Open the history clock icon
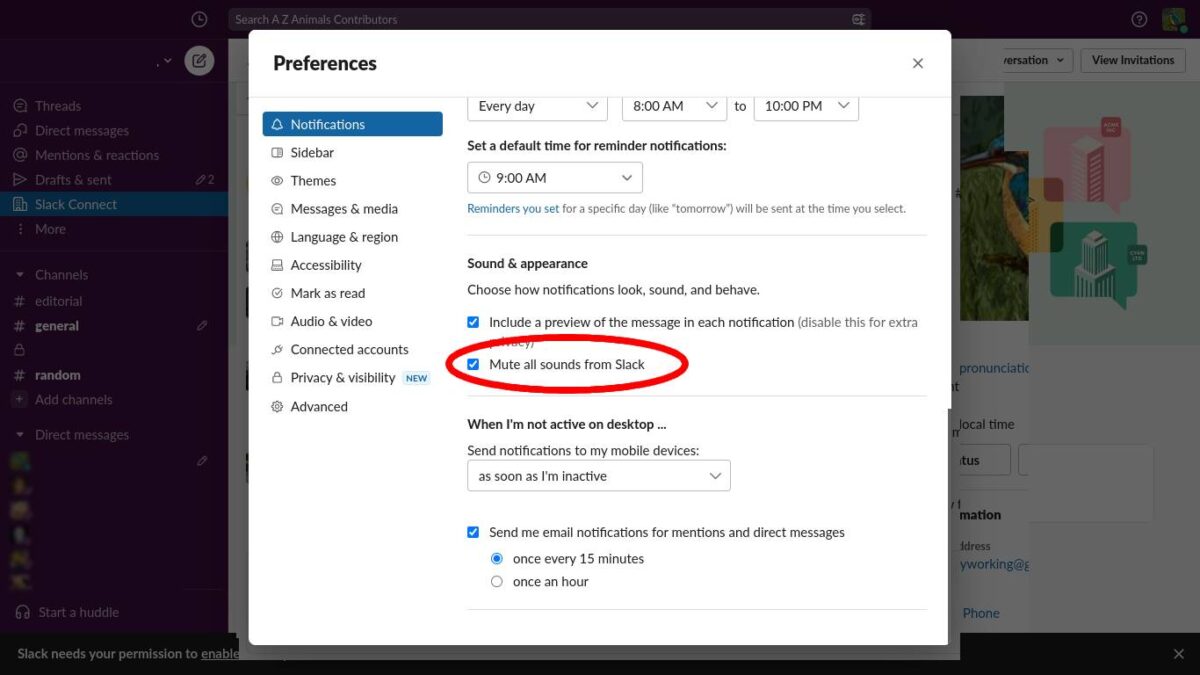The width and height of the screenshot is (1200, 675). (x=199, y=19)
